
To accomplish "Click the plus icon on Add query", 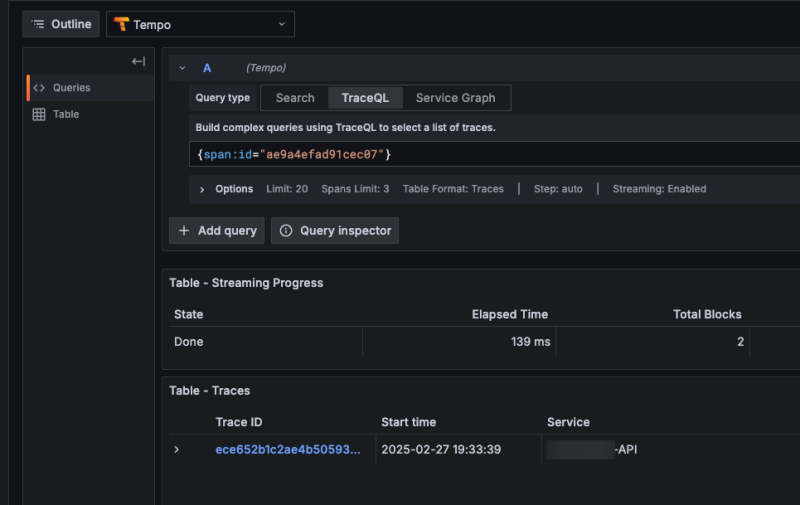I will point(184,231).
